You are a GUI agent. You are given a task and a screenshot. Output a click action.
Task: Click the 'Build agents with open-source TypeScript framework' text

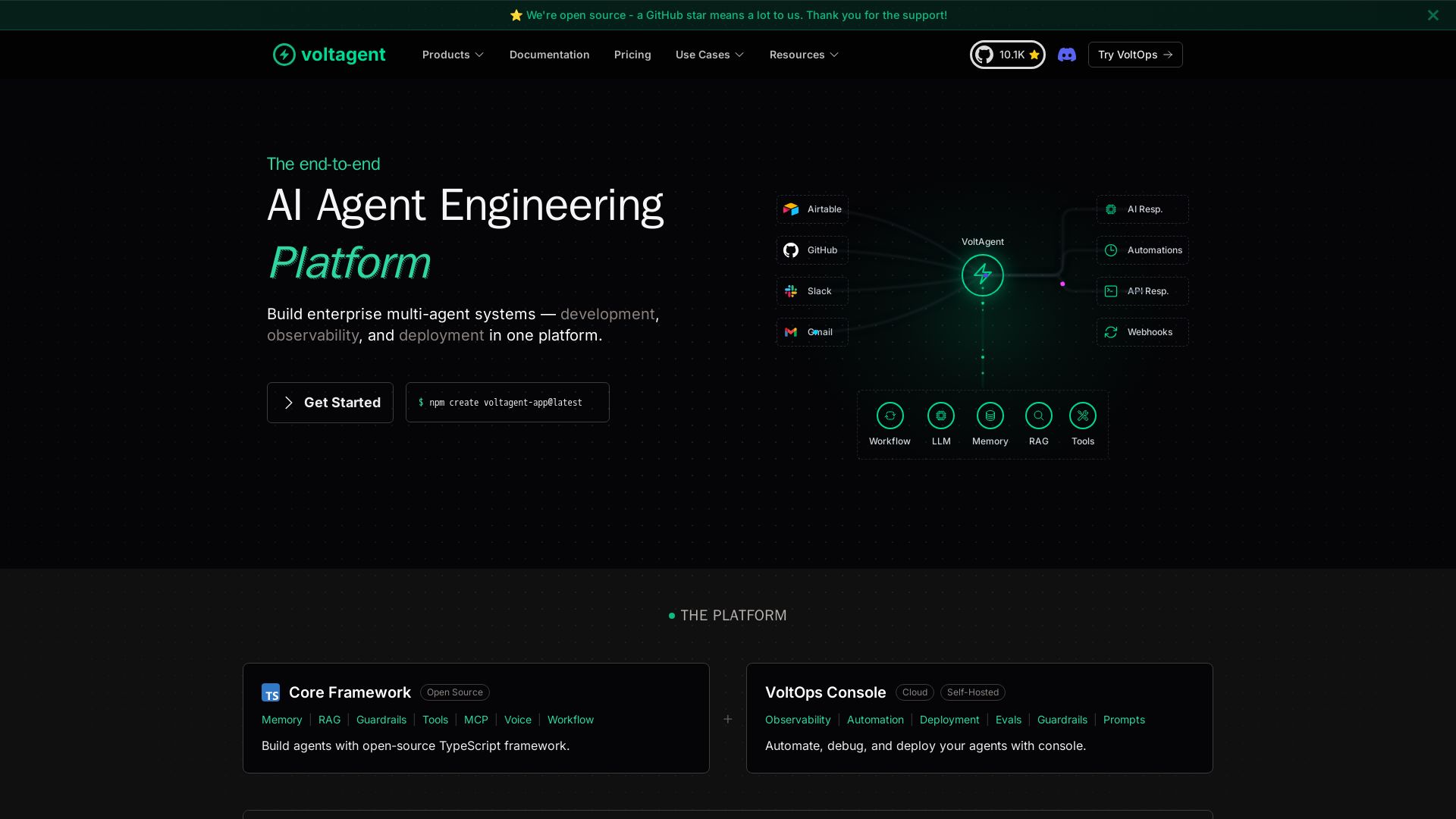[x=416, y=745]
